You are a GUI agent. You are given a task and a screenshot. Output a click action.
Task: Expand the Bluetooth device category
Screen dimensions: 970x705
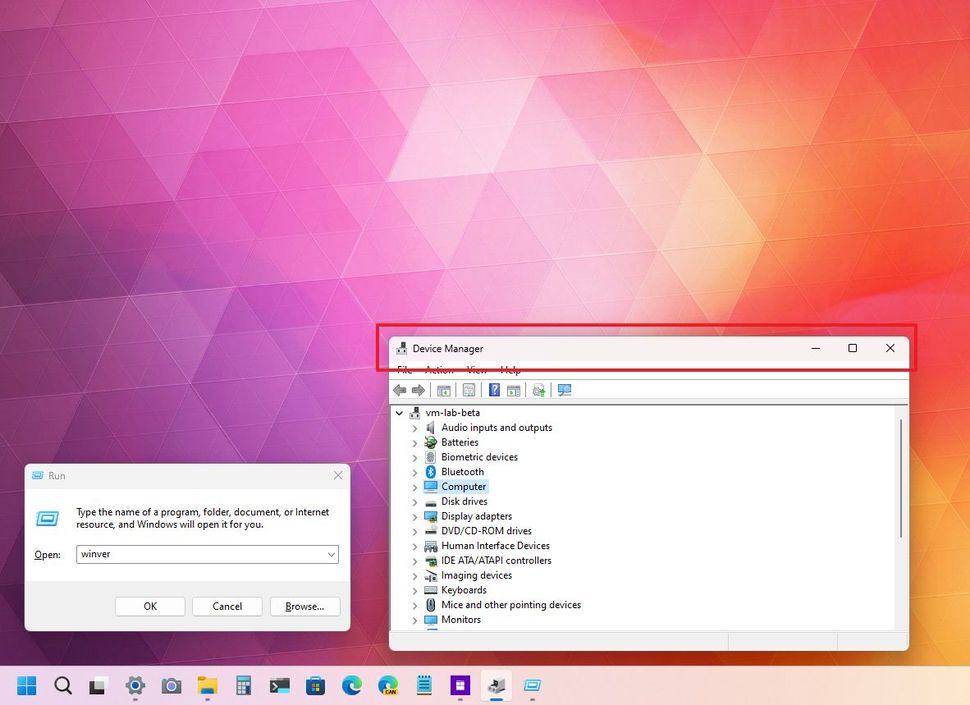[416, 471]
